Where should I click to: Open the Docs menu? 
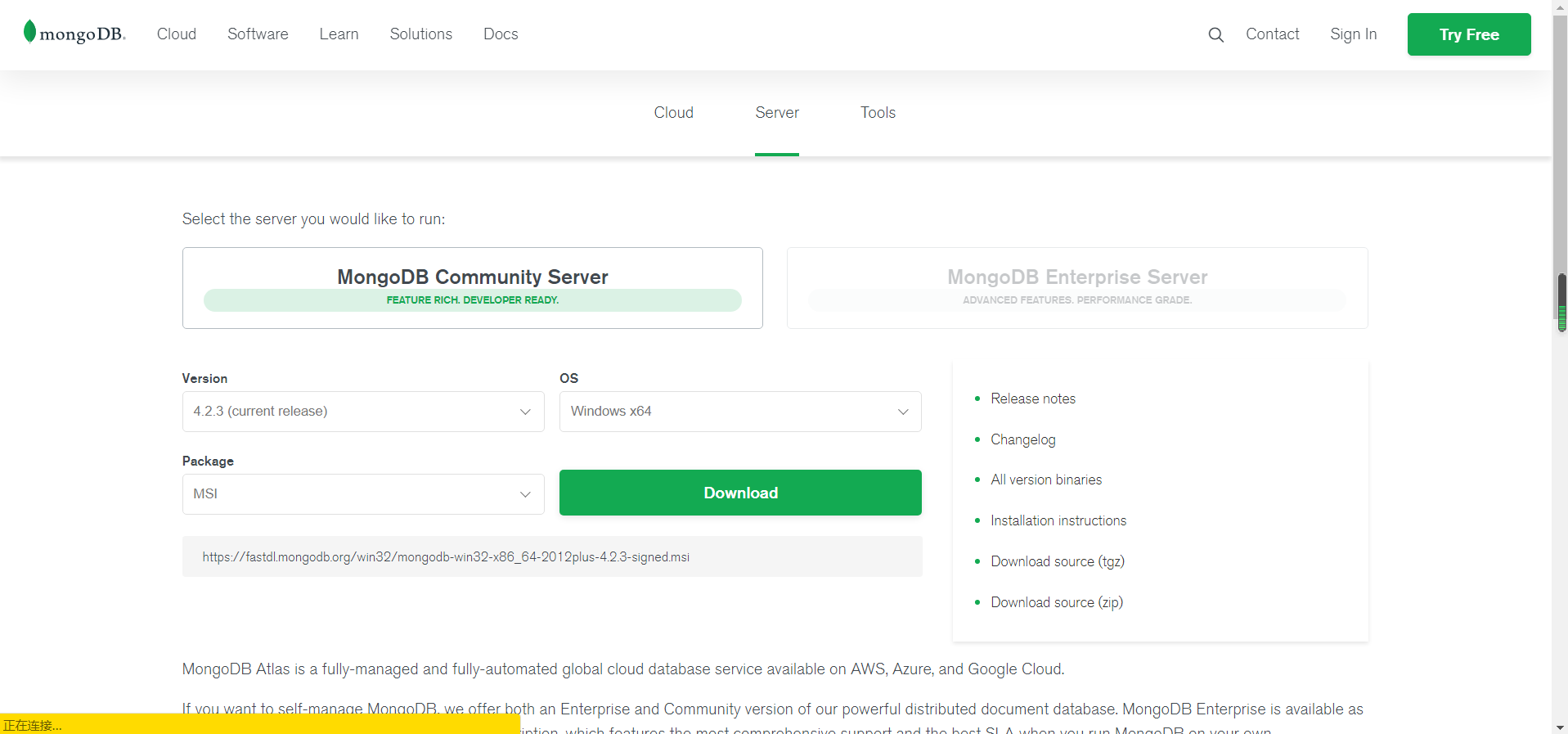(501, 34)
